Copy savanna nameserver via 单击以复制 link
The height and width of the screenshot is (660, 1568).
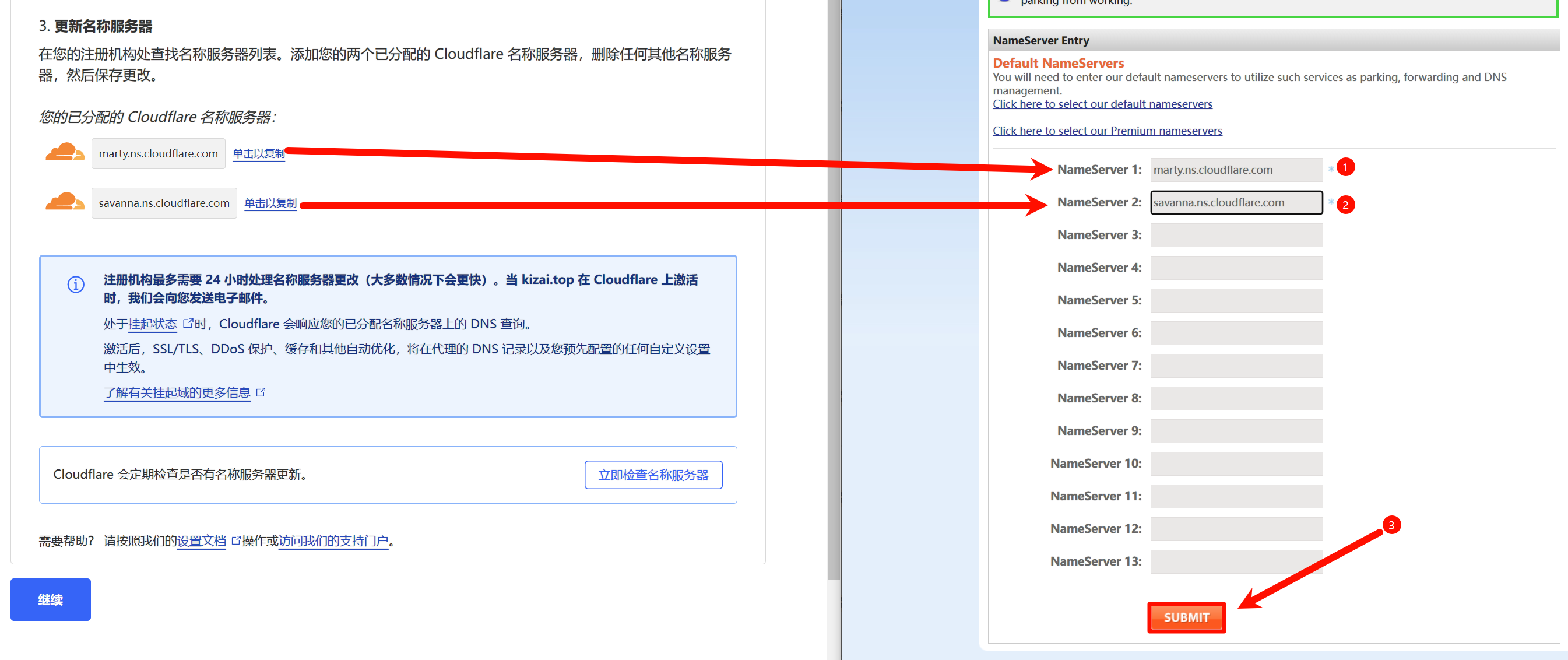click(x=270, y=203)
